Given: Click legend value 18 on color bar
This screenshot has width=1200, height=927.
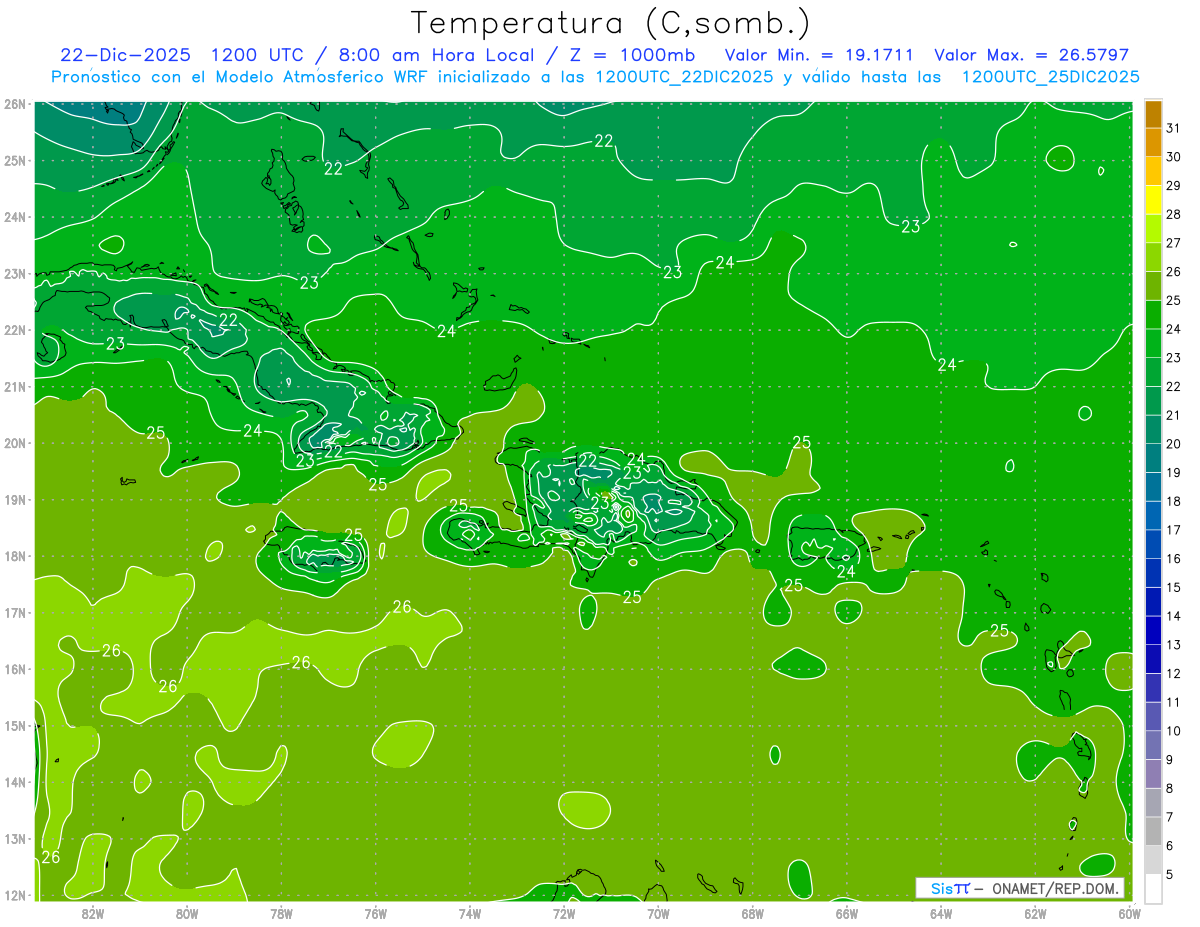Looking at the screenshot, I should tap(1173, 501).
